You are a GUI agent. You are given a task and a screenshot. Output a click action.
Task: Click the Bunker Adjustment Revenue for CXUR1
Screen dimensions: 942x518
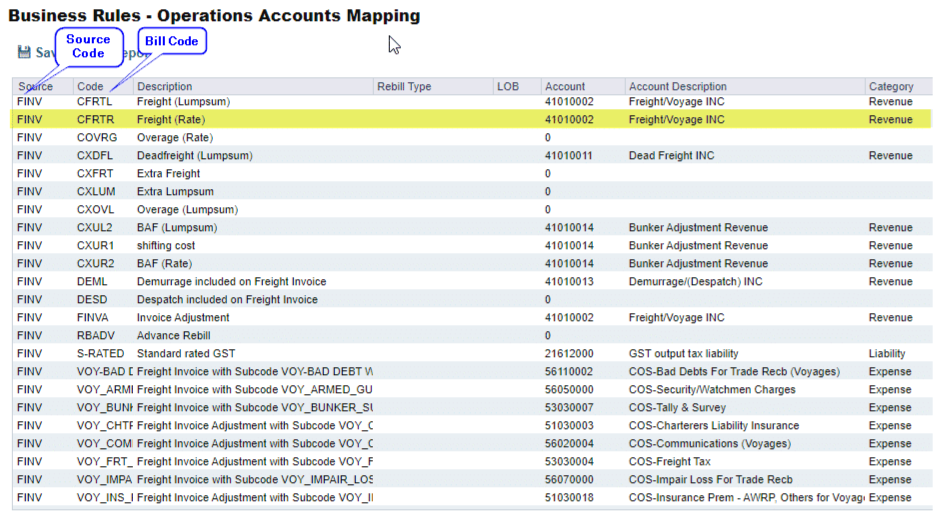pos(698,246)
